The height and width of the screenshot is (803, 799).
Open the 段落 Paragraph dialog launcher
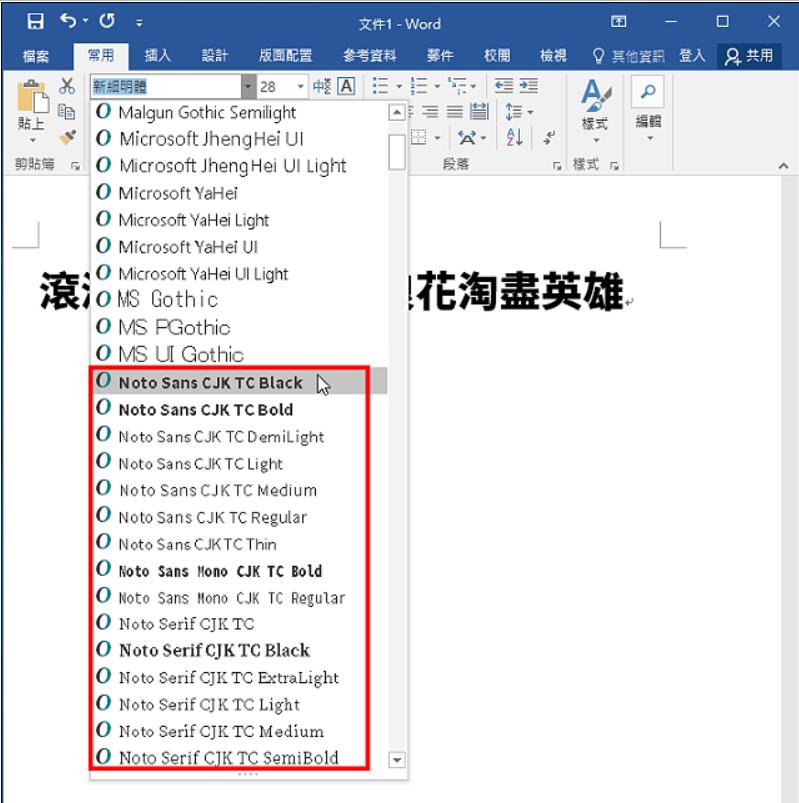[x=557, y=165]
